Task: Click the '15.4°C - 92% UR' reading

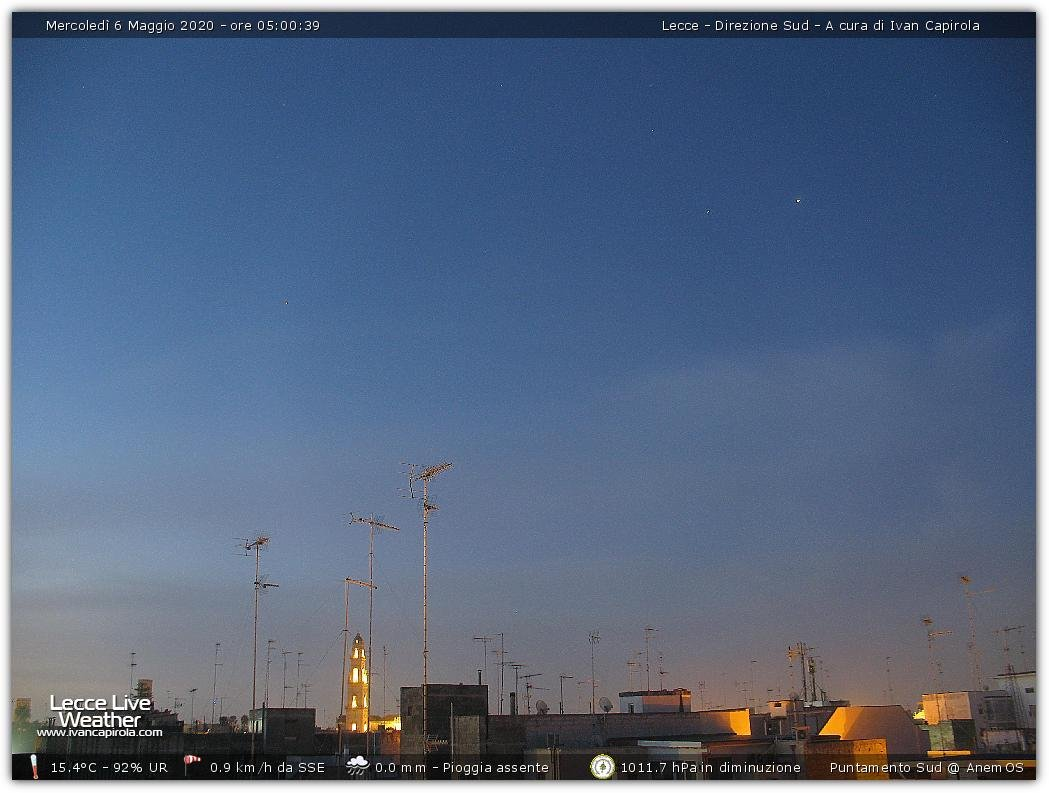Action: tap(109, 768)
